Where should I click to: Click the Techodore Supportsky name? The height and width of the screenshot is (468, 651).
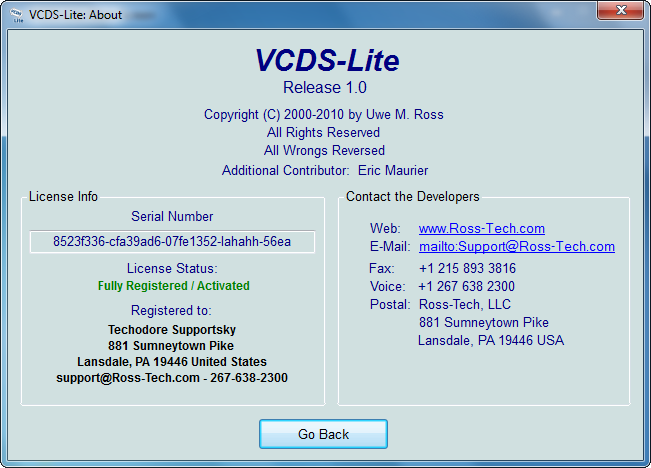(x=172, y=330)
